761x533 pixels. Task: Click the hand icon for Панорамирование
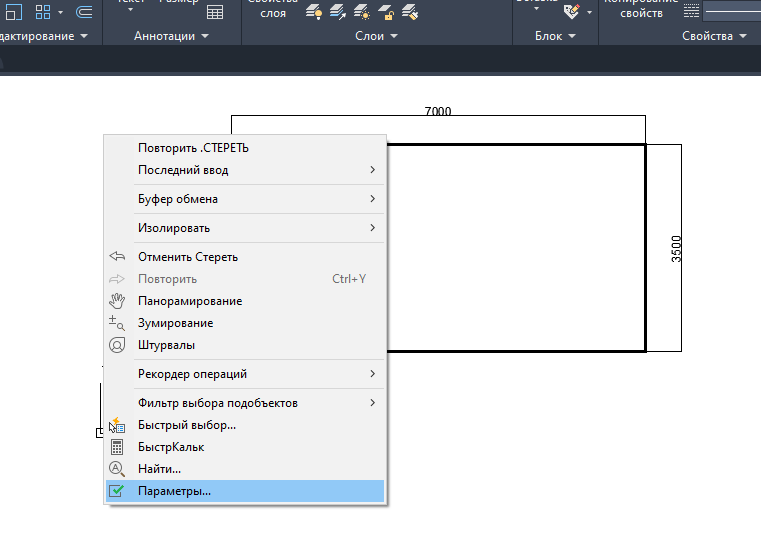(x=117, y=301)
